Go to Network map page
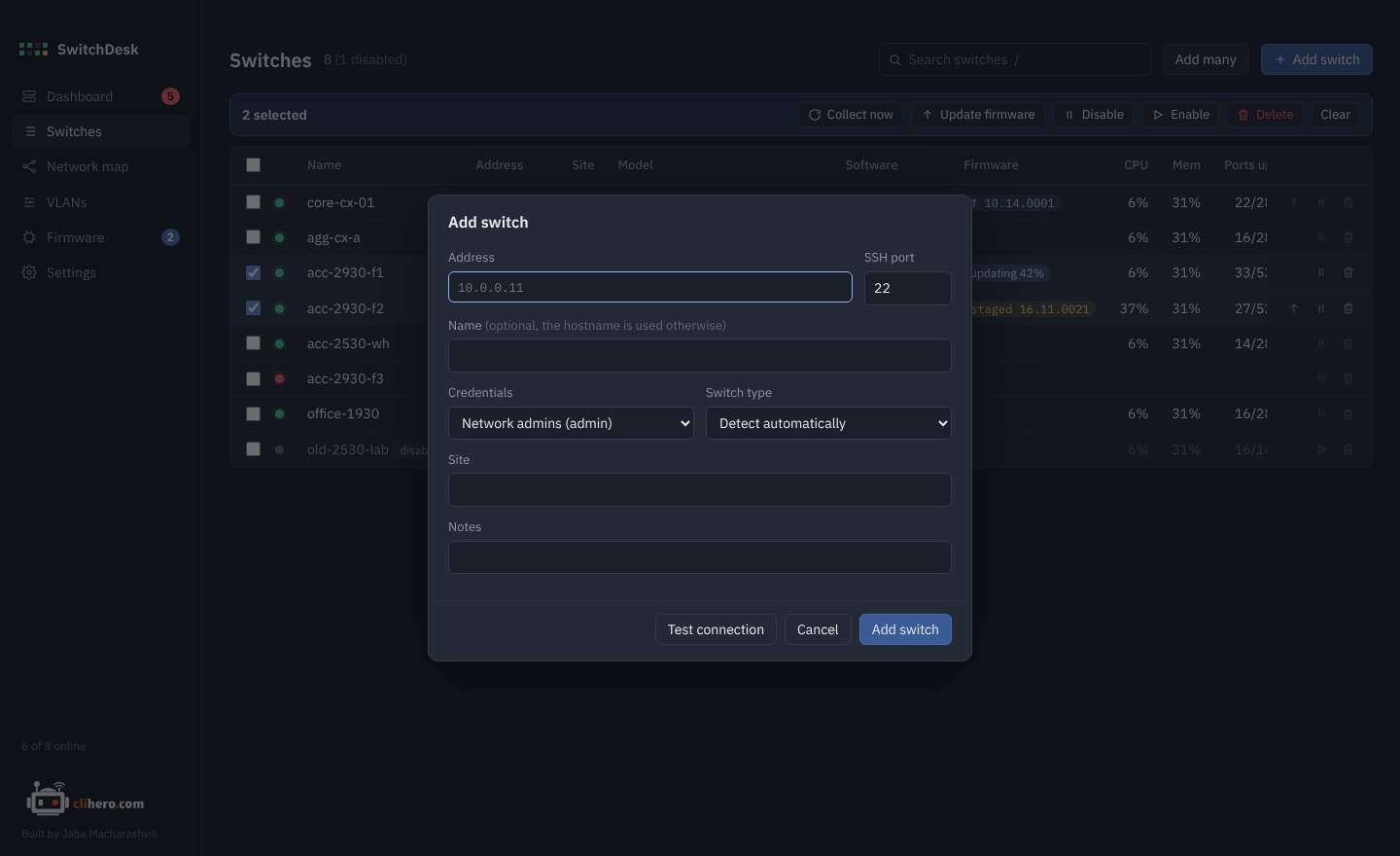The image size is (1400, 856). [x=100, y=166]
